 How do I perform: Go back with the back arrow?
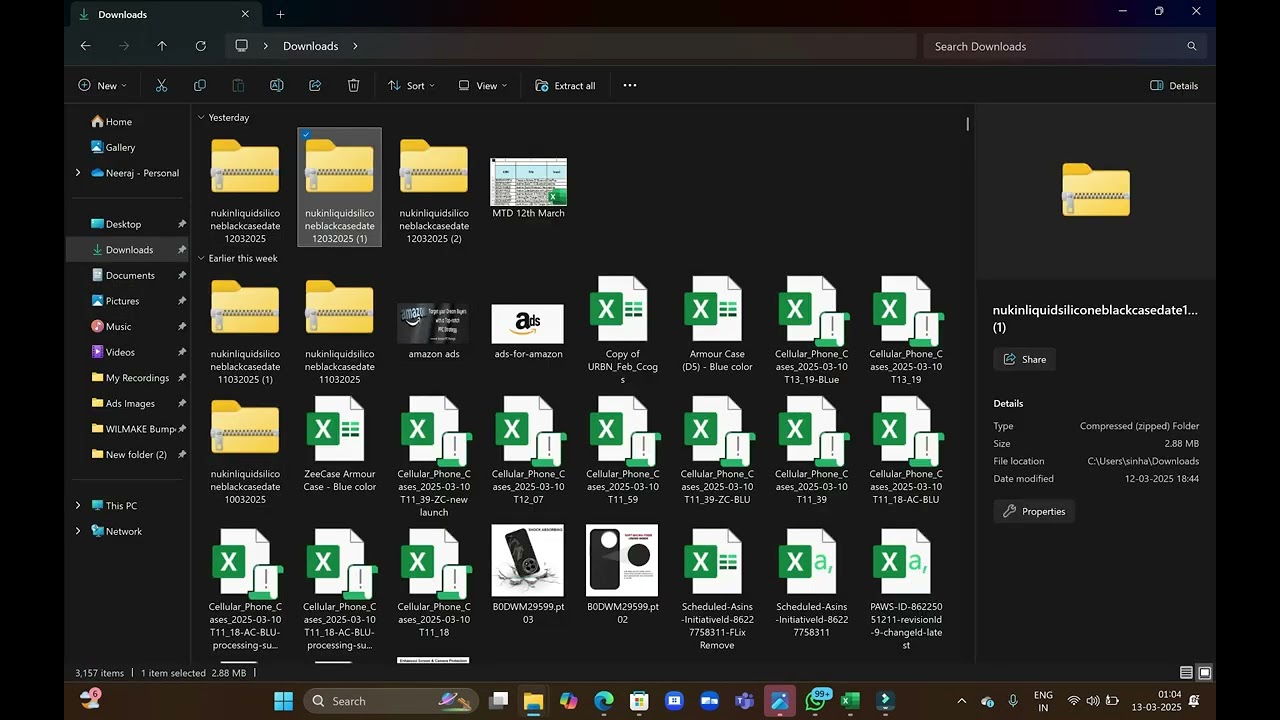(85, 46)
